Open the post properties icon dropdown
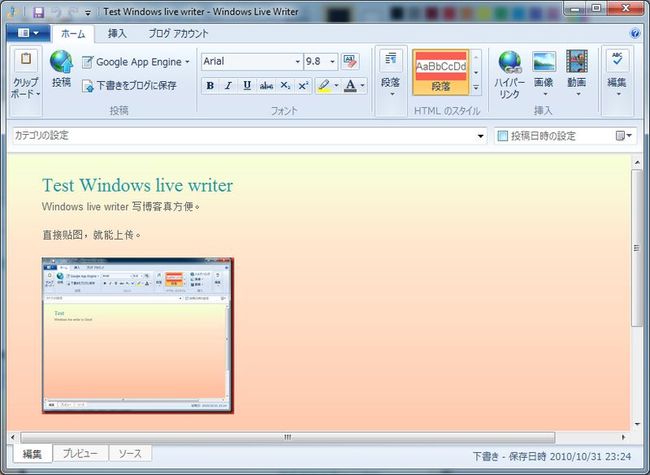 pyautogui.click(x=624, y=136)
